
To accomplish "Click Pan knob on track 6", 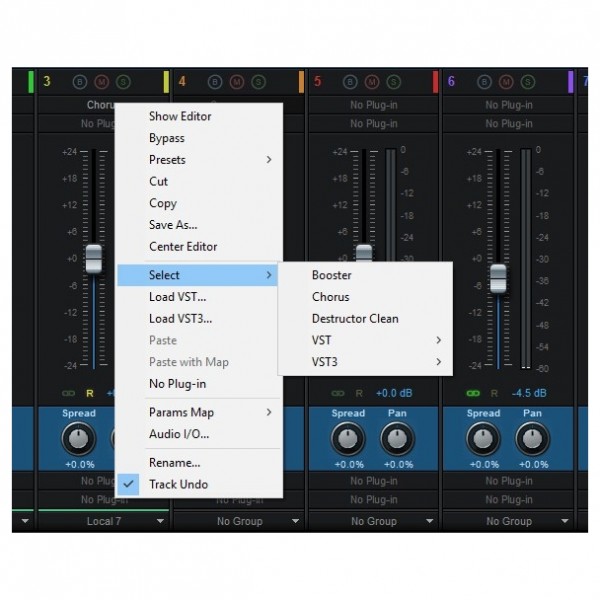I will (532, 439).
